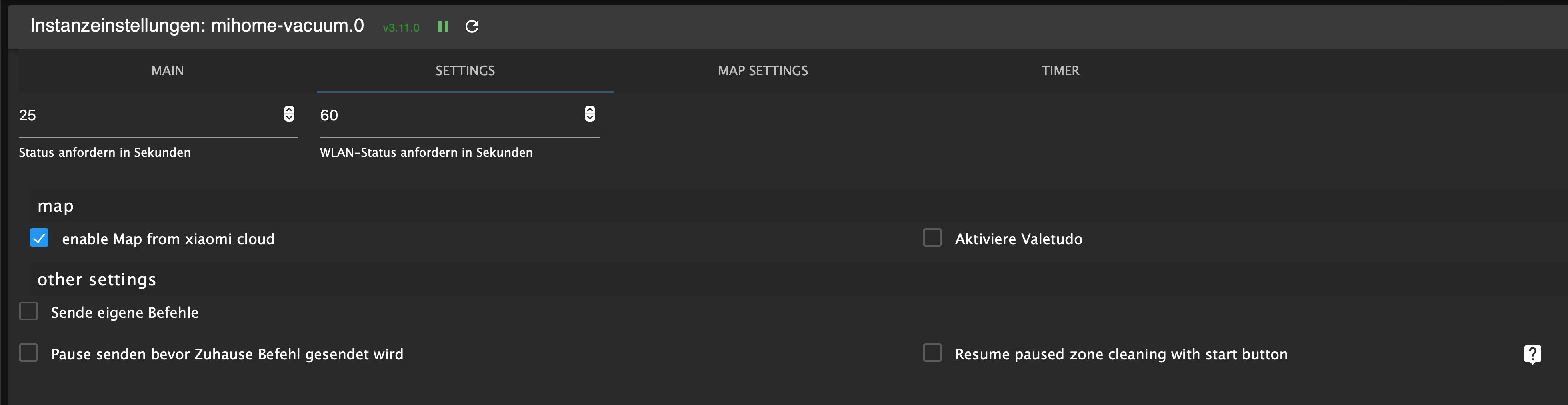The image size is (1568, 405).
Task: Click the v3.11.0 version label
Action: (x=400, y=27)
